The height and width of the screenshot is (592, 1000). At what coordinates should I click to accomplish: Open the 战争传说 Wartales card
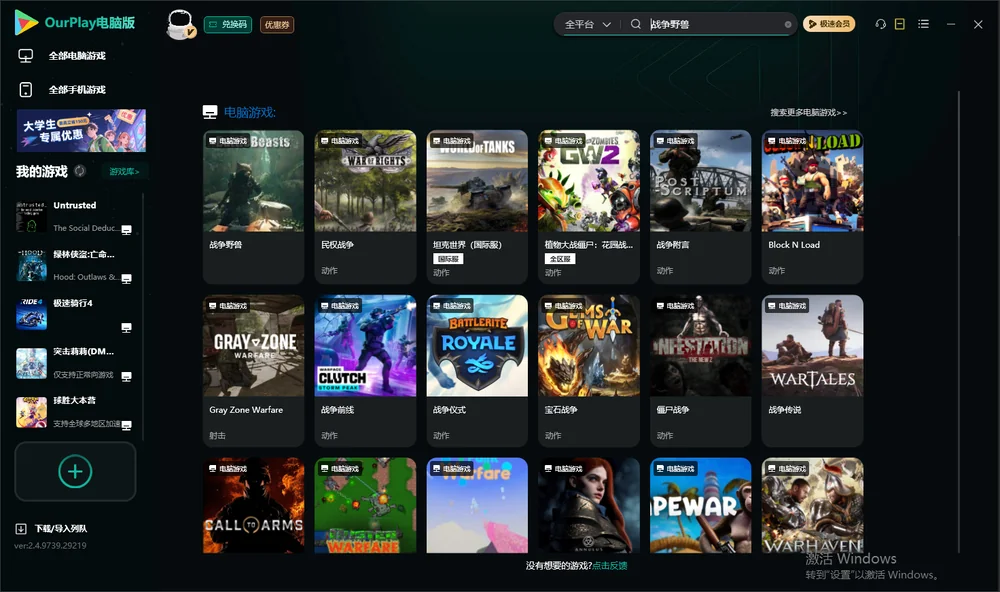click(812, 371)
